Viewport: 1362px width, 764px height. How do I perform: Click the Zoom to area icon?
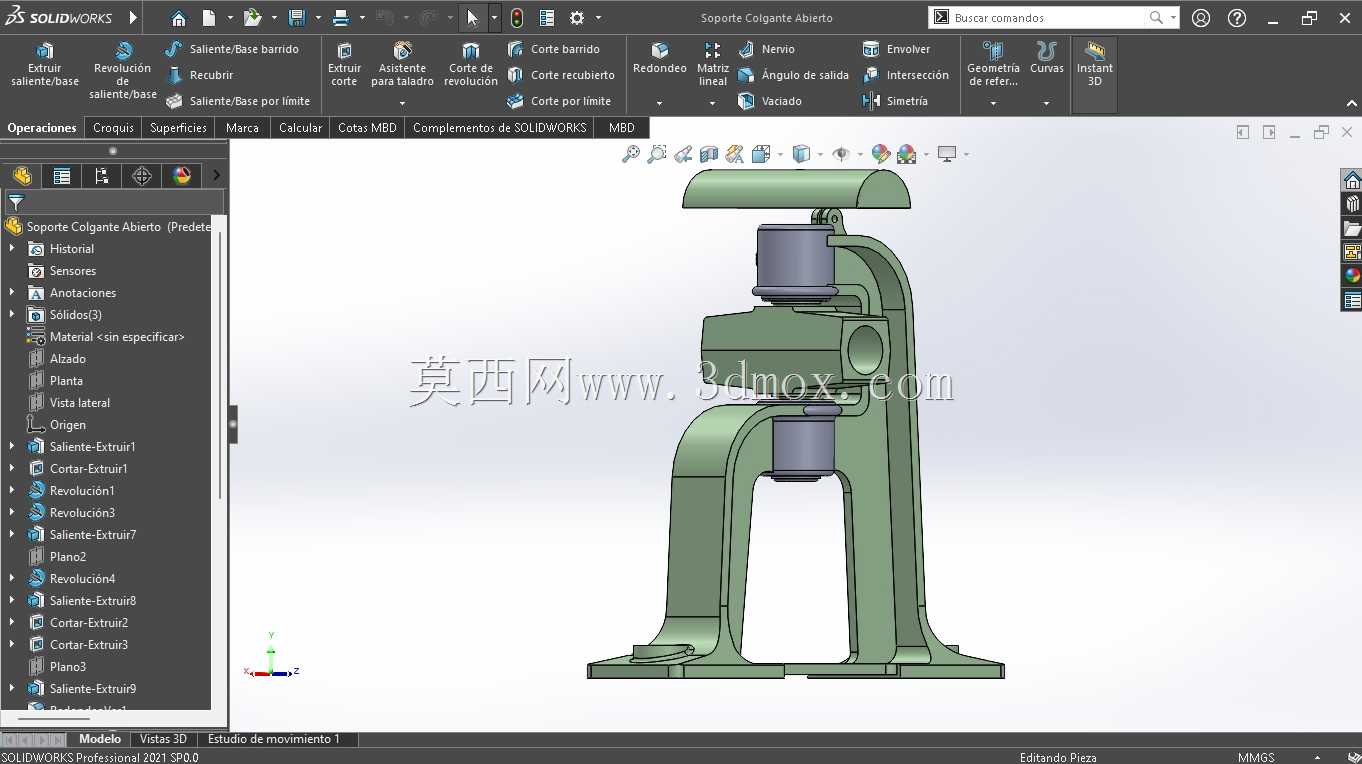click(657, 154)
